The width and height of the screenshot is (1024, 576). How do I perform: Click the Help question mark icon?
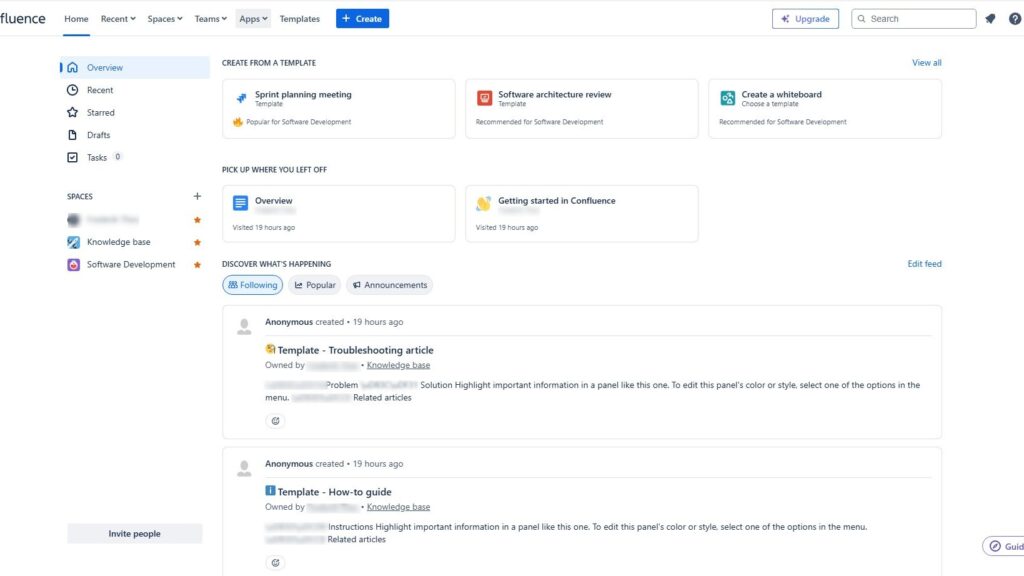click(x=1014, y=17)
